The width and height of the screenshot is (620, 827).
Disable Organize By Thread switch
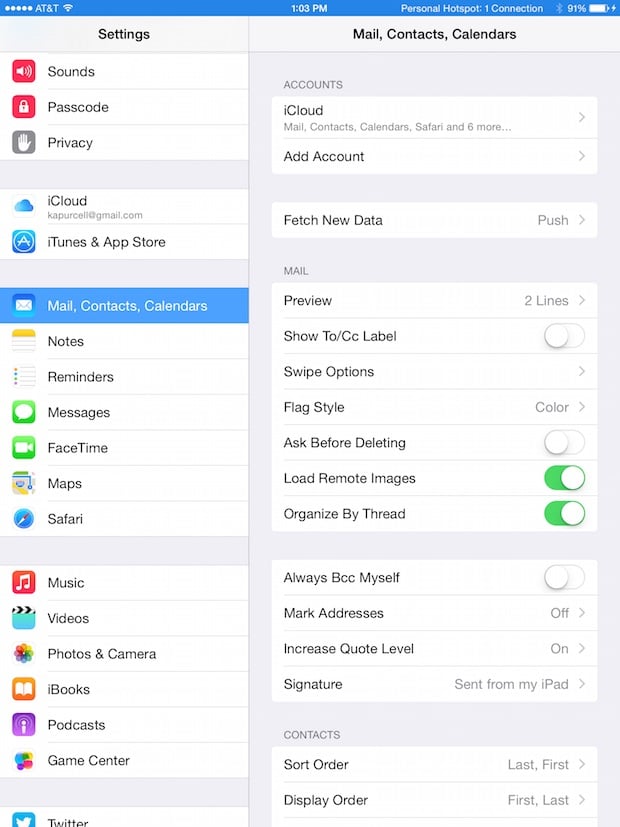point(564,514)
